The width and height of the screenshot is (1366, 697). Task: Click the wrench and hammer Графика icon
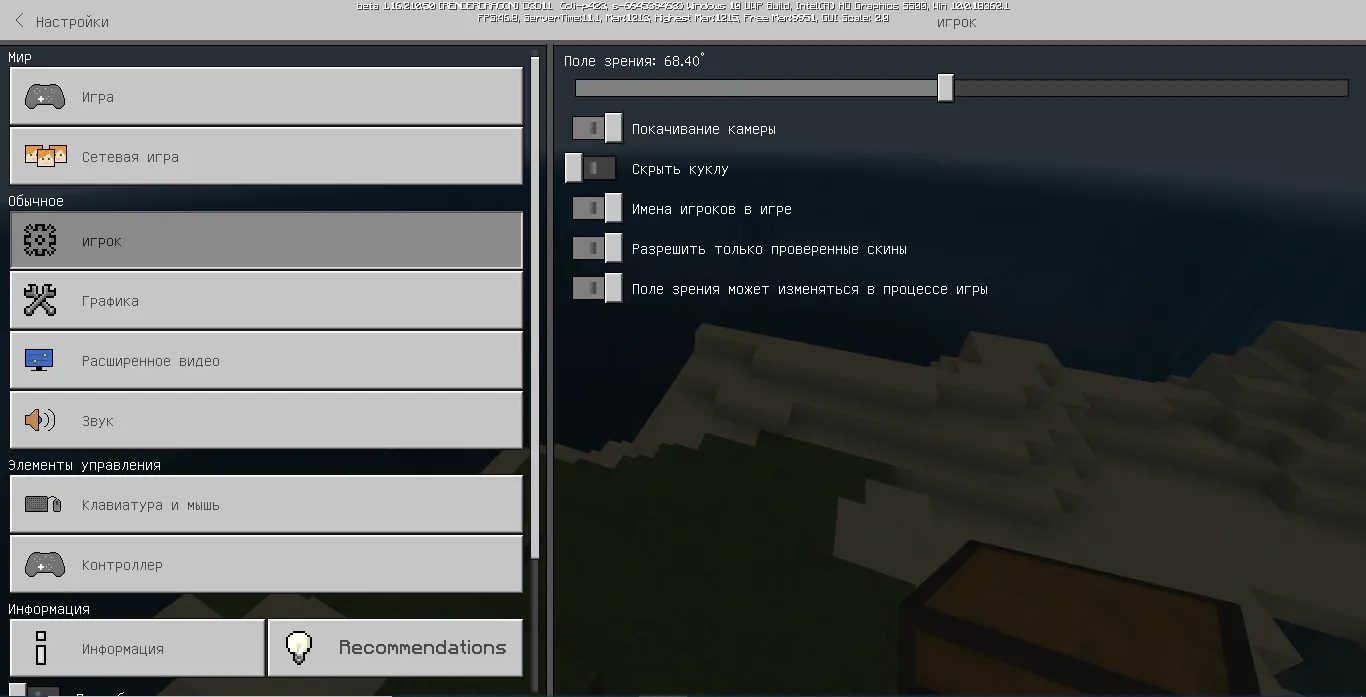(40, 301)
